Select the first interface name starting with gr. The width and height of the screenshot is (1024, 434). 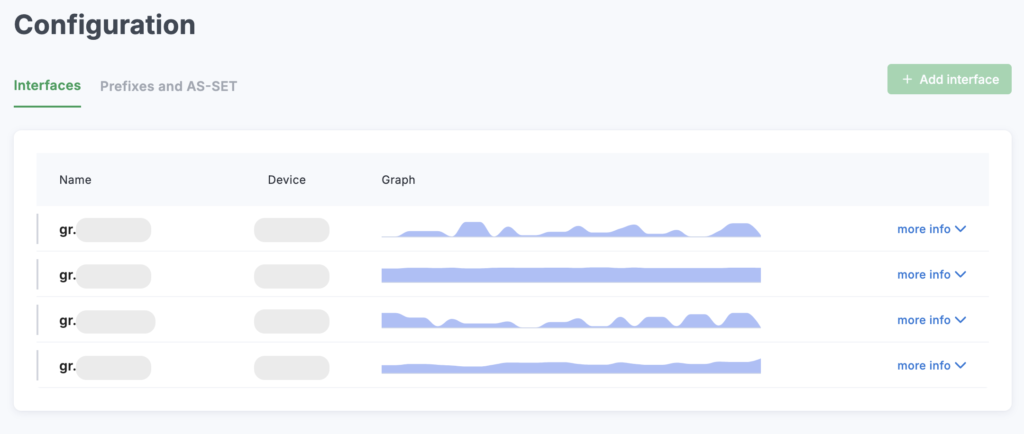104,230
